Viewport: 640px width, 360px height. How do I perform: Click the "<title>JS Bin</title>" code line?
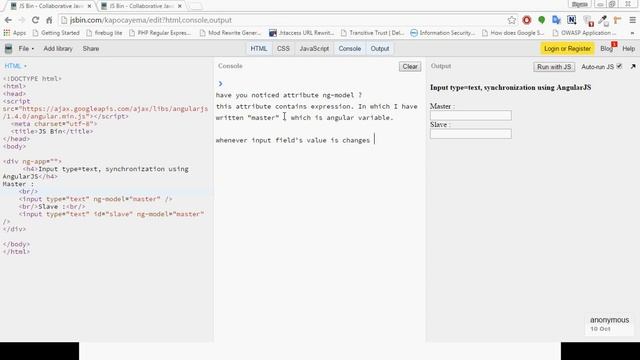tap(52, 131)
